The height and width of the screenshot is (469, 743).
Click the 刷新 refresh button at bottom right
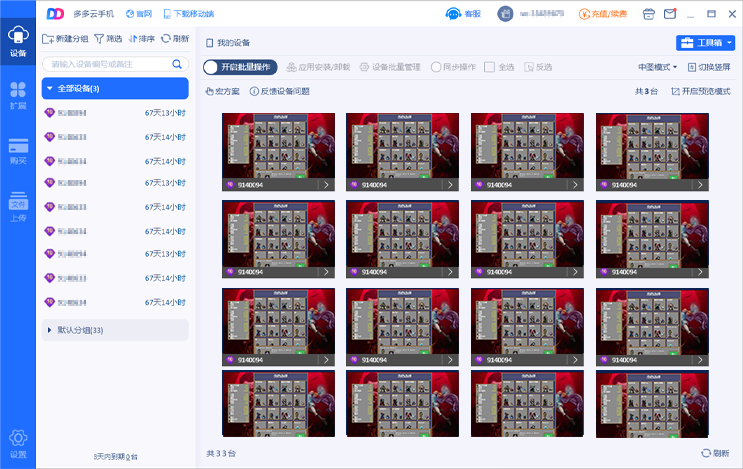click(716, 453)
